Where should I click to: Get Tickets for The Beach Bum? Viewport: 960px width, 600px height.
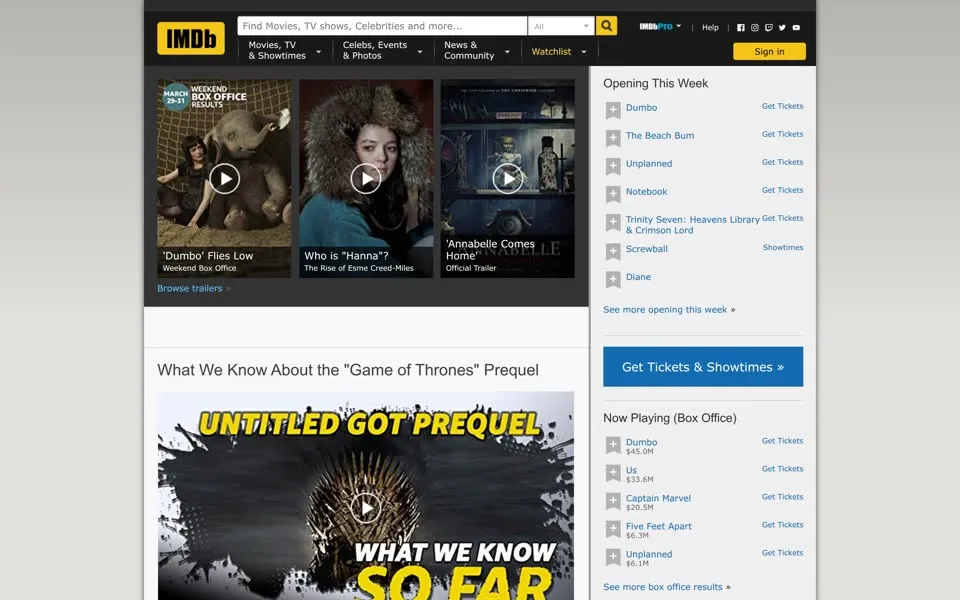[782, 134]
